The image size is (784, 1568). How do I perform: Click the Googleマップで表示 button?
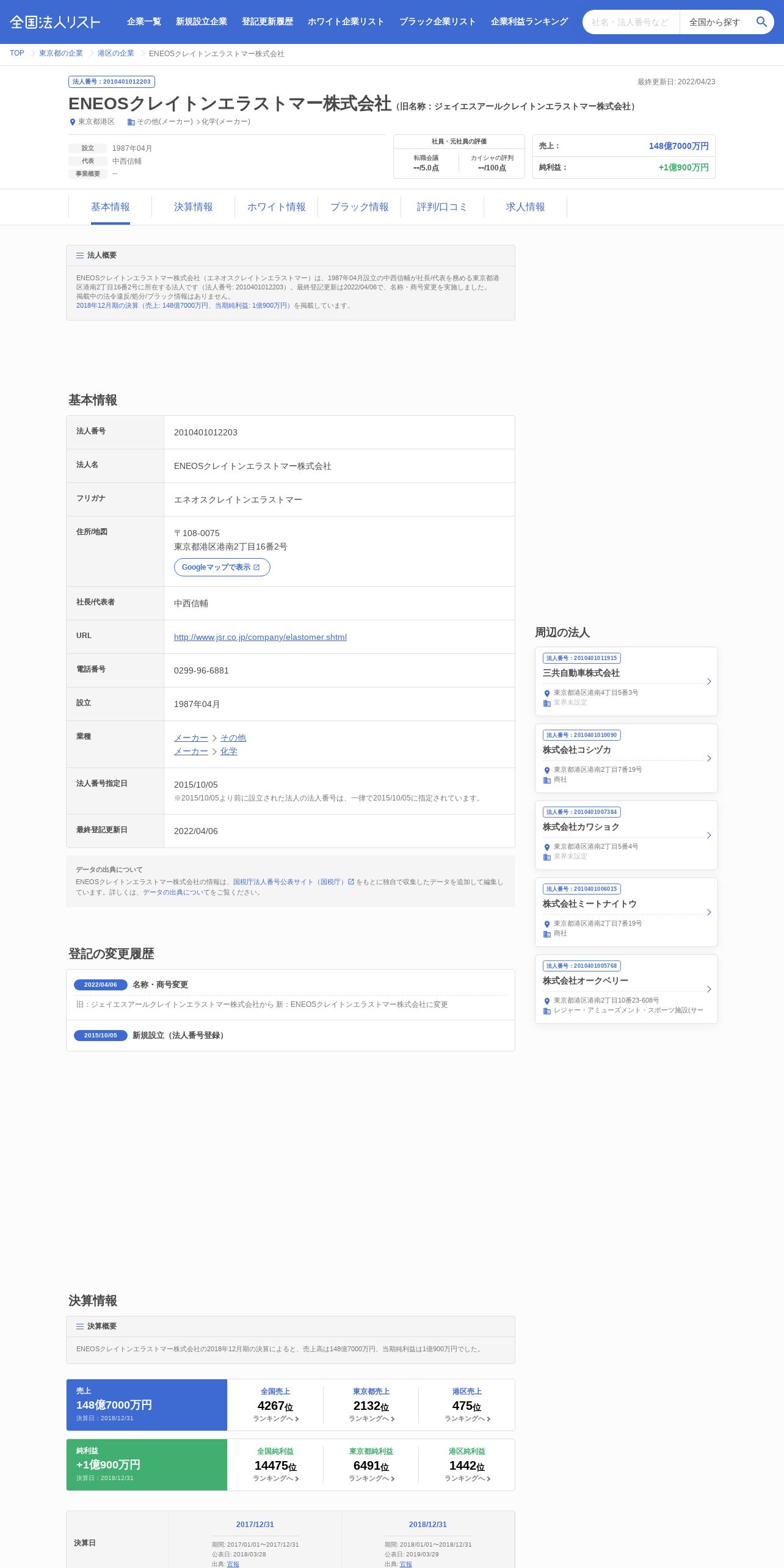point(222,567)
